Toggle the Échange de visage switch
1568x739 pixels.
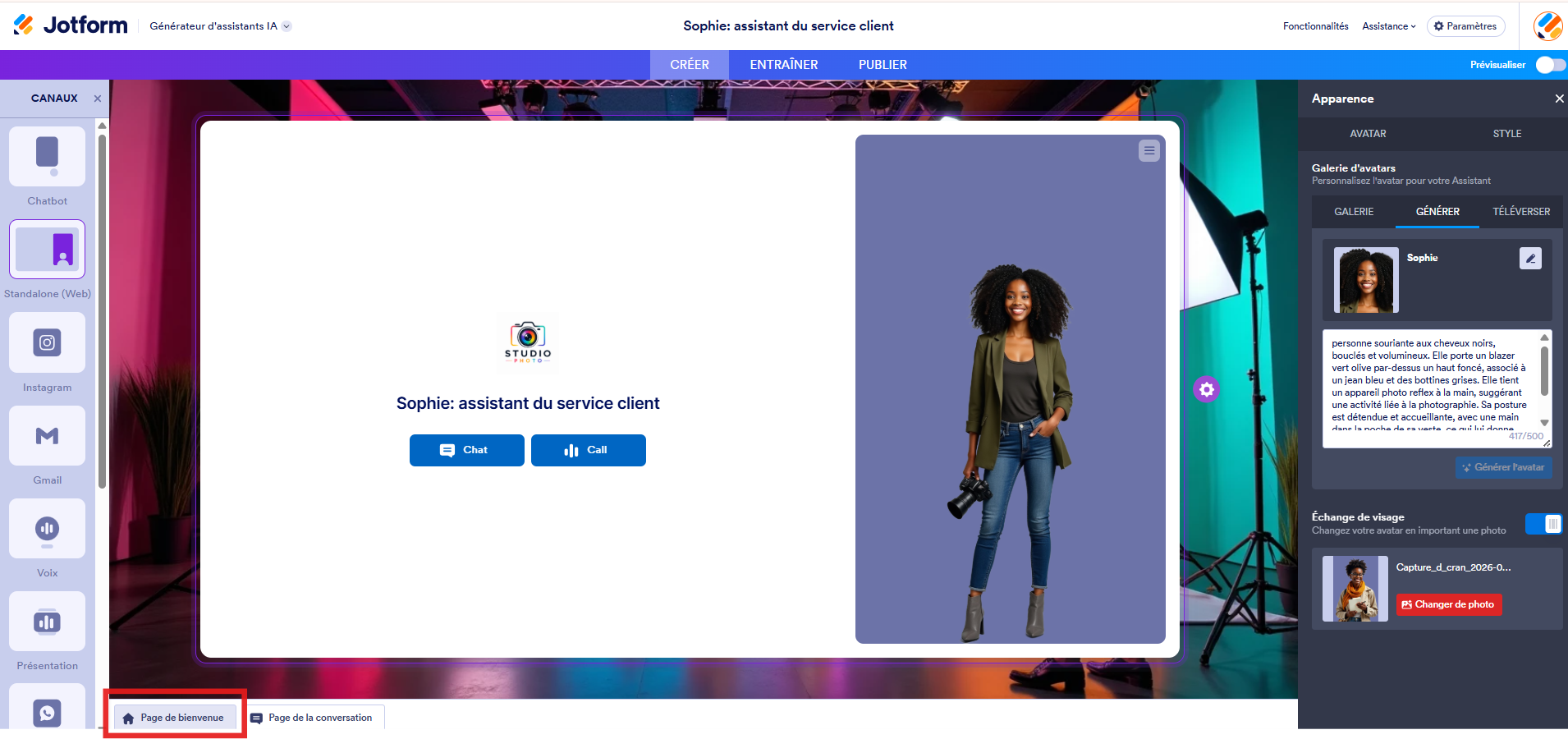pos(1543,524)
